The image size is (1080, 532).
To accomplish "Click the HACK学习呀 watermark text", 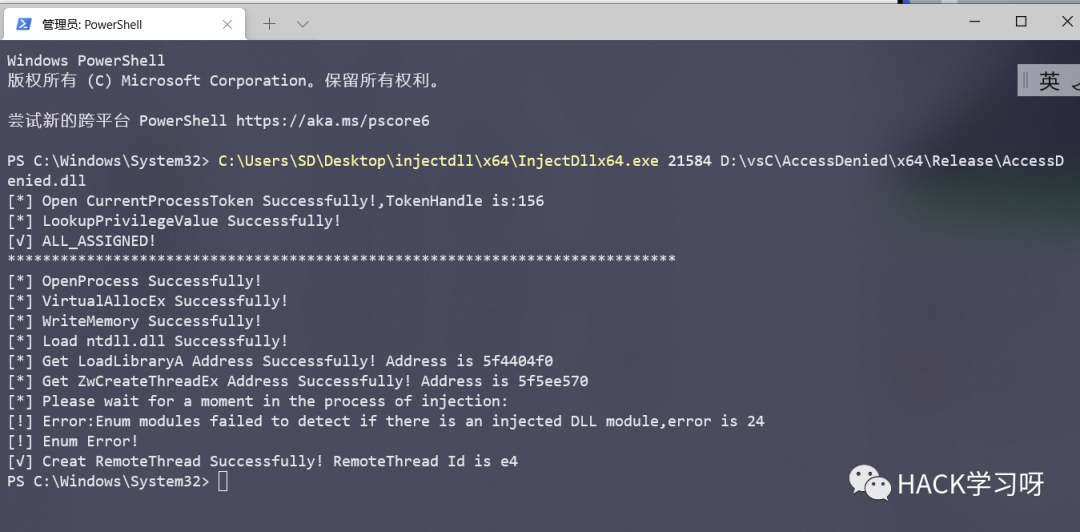I will pyautogui.click(x=970, y=484).
